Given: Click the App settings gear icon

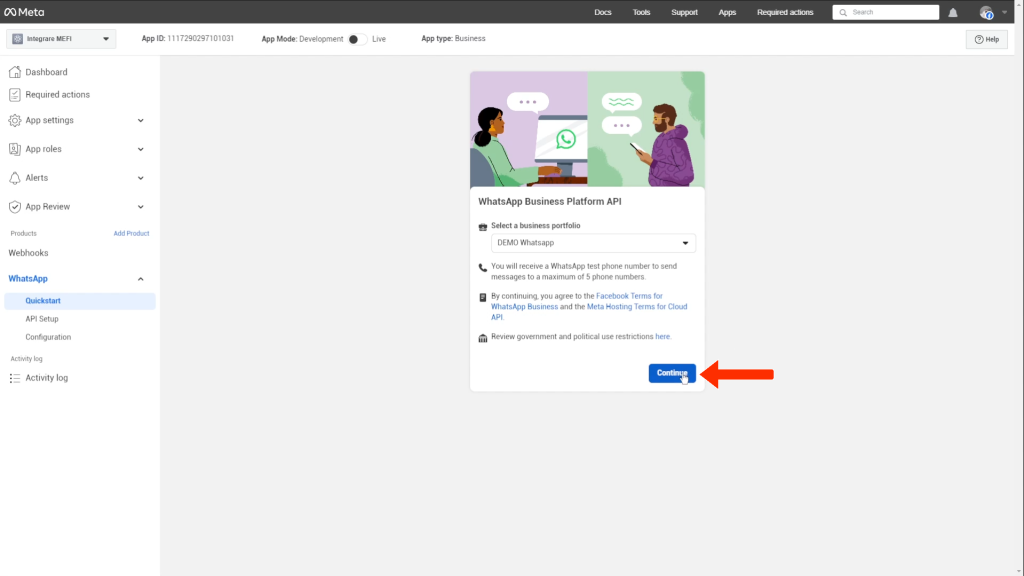Looking at the screenshot, I should 14,120.
